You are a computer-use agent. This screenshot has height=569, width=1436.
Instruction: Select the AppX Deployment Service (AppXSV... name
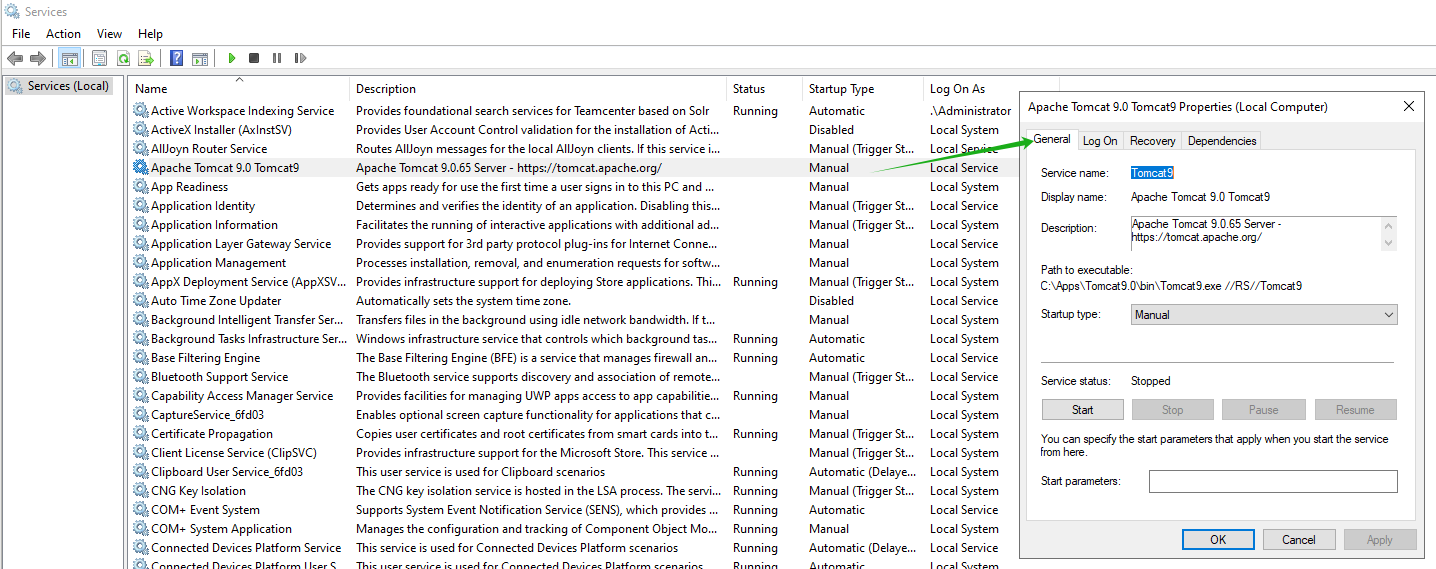click(x=248, y=282)
